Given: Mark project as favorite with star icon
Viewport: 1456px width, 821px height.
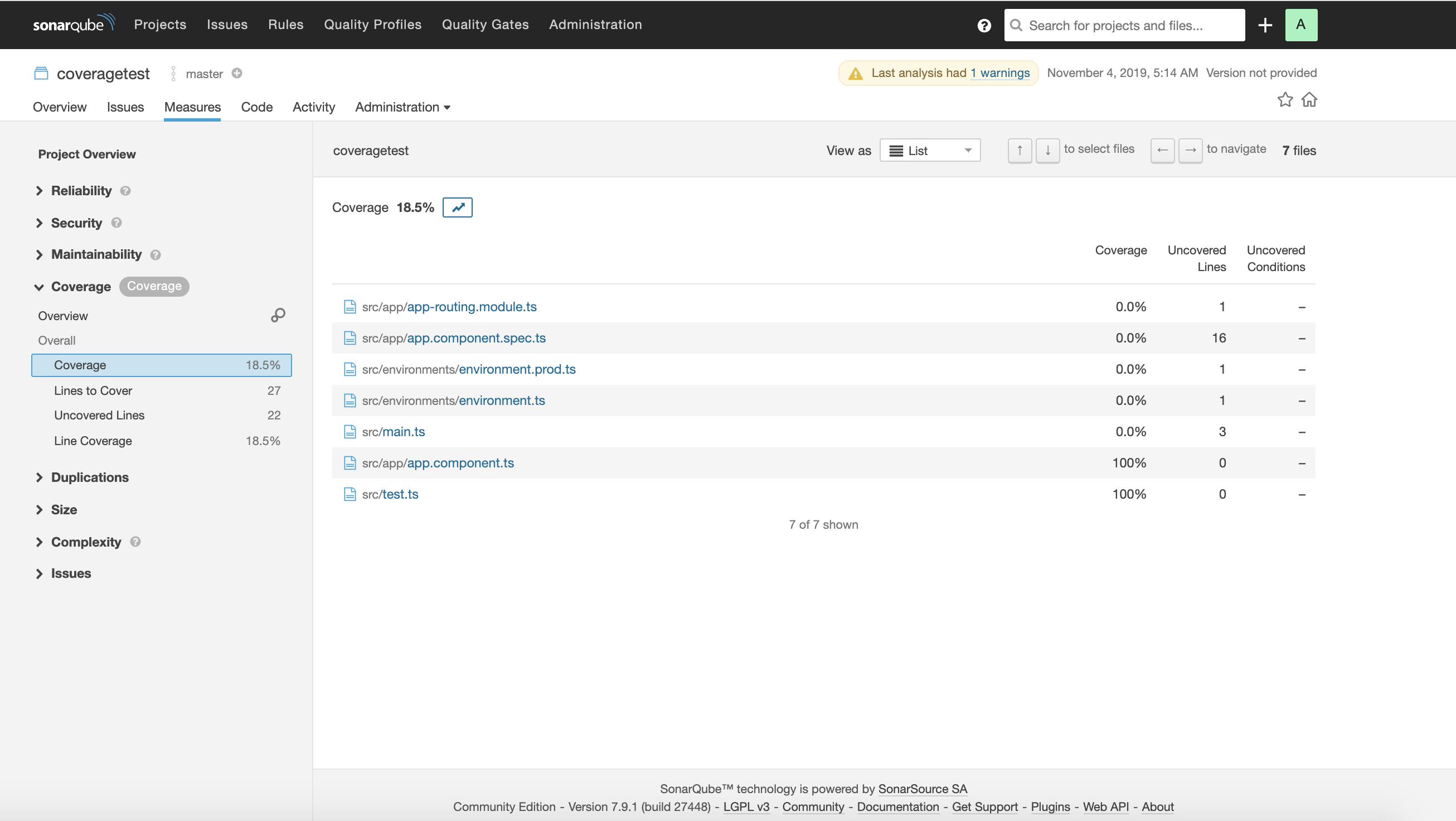Looking at the screenshot, I should [x=1285, y=99].
